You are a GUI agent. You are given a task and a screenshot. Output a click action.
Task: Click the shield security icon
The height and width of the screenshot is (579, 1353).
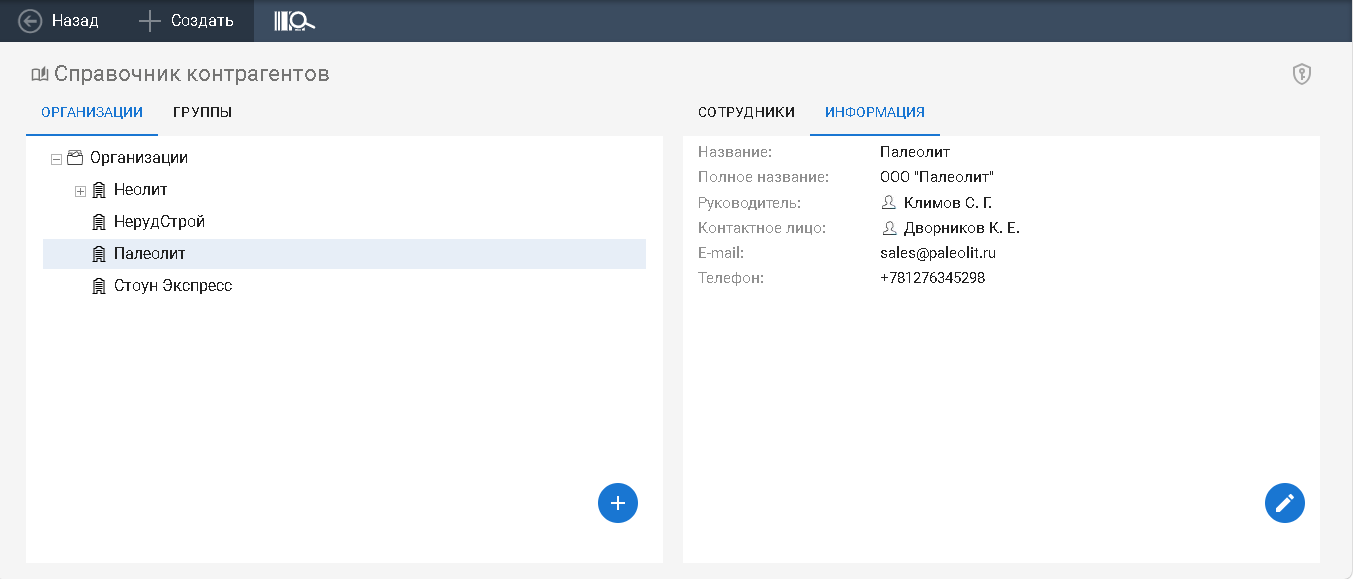(x=1301, y=74)
